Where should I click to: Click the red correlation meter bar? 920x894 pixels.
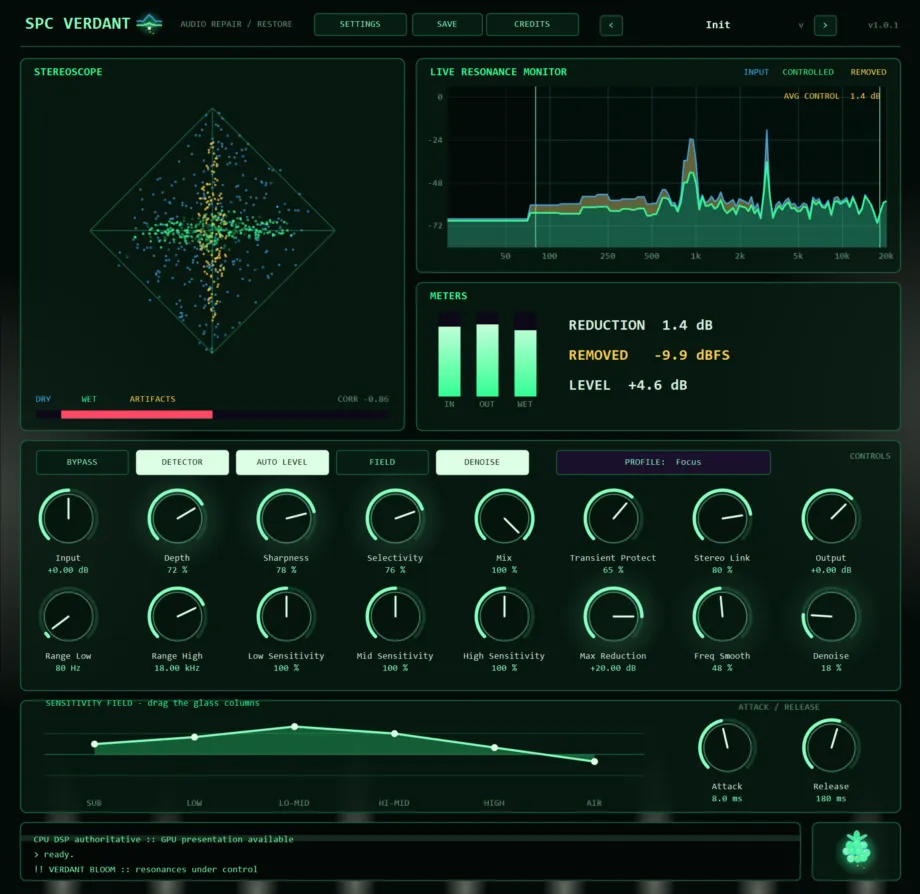(137, 414)
